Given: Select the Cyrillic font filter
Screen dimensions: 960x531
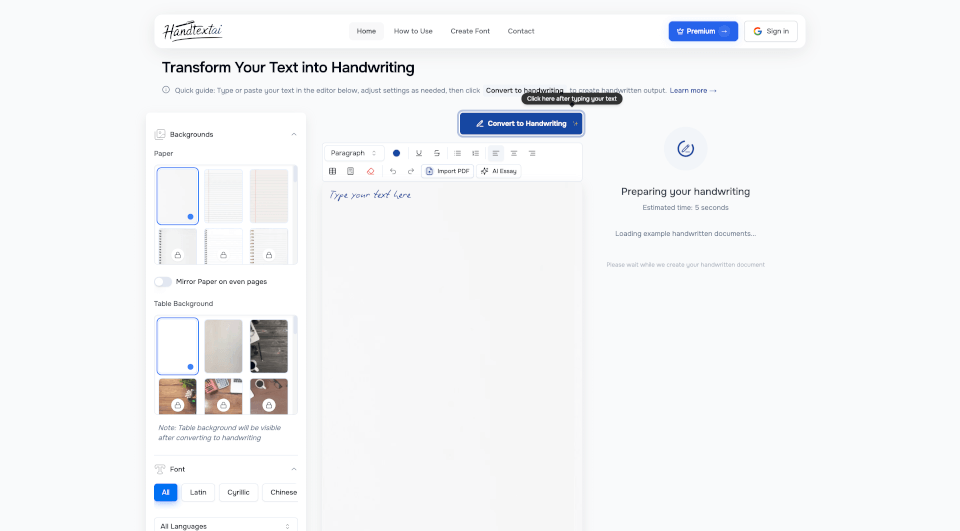Looking at the screenshot, I should pyautogui.click(x=238, y=492).
